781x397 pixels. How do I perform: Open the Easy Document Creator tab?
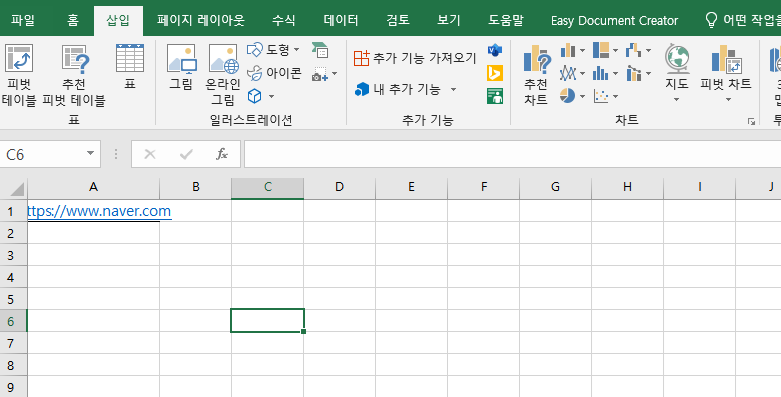614,20
